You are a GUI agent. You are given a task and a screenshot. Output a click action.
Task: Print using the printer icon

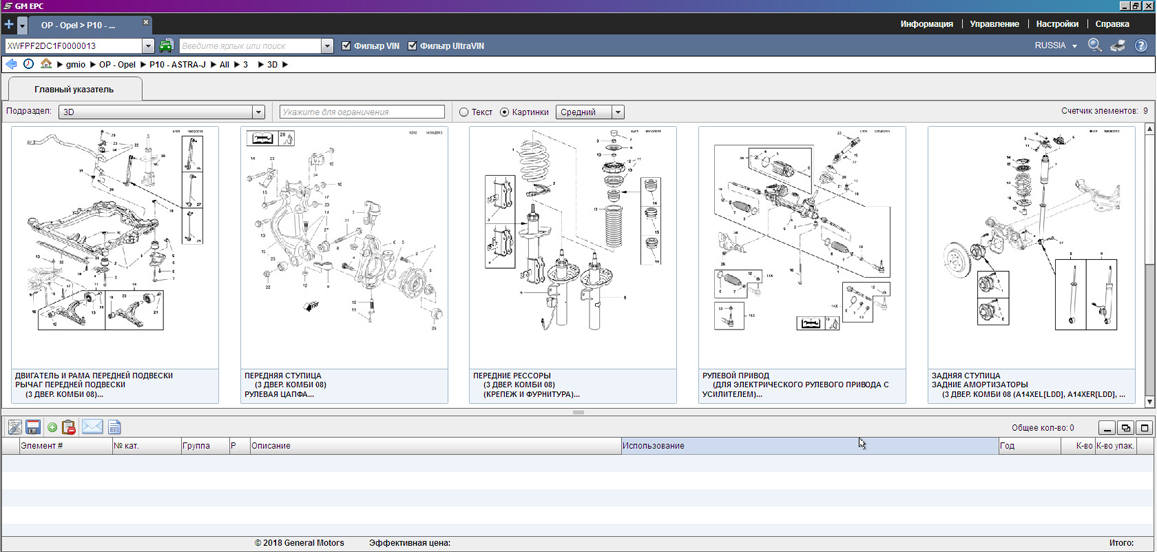(x=1118, y=46)
